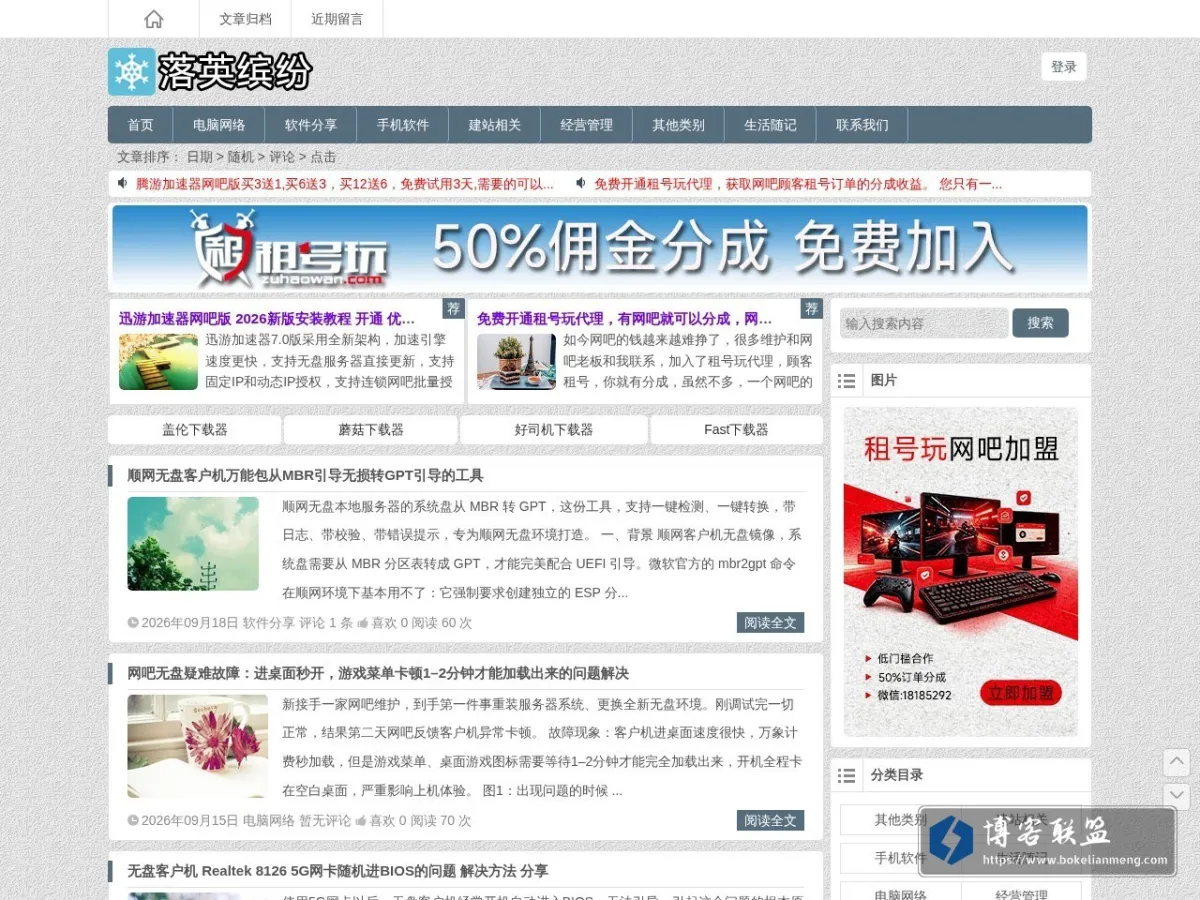1200x900 pixels.
Task: Open the 经营管理 nav item
Action: [x=587, y=125]
